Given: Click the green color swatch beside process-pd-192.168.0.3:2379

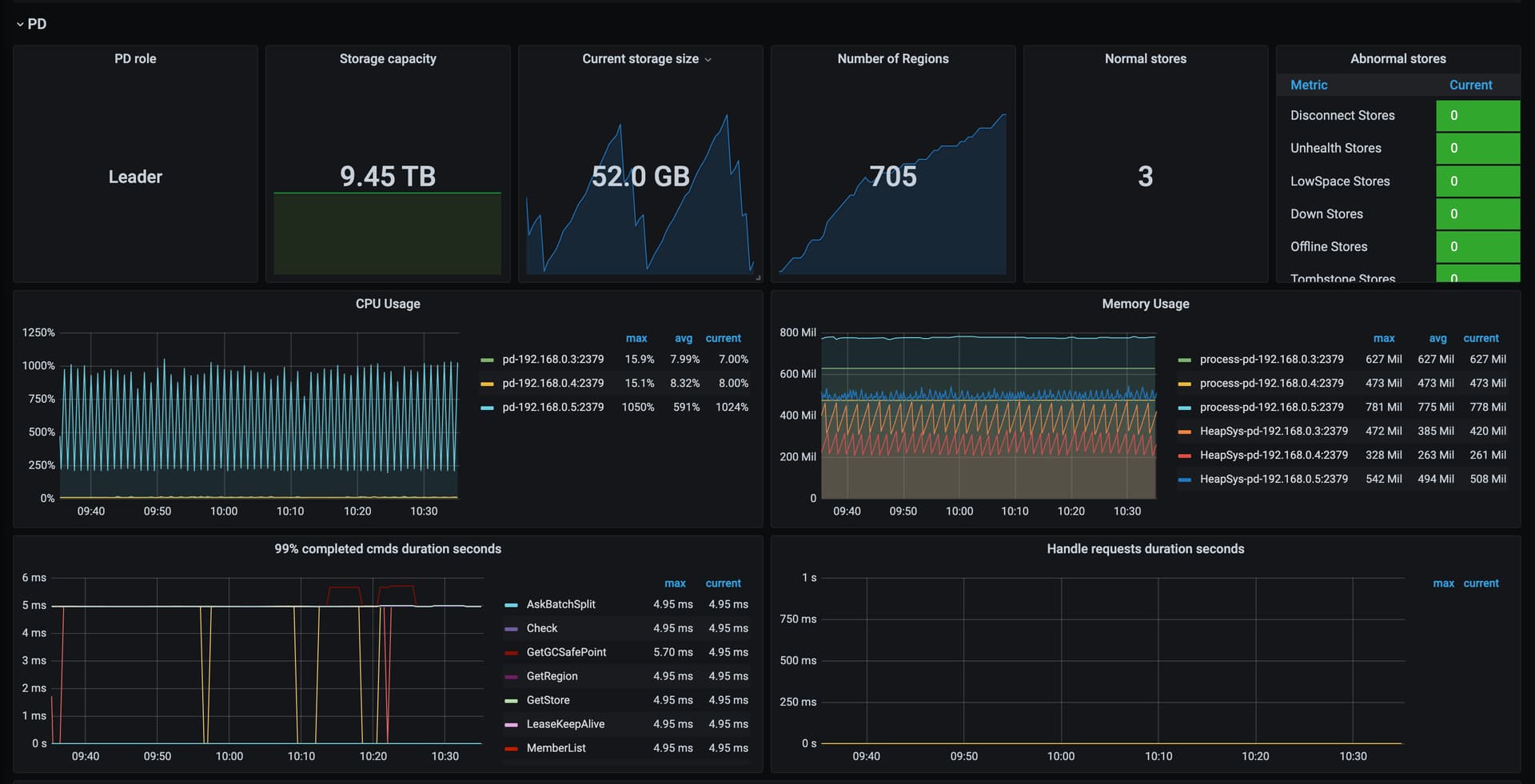Looking at the screenshot, I should pos(1184,360).
